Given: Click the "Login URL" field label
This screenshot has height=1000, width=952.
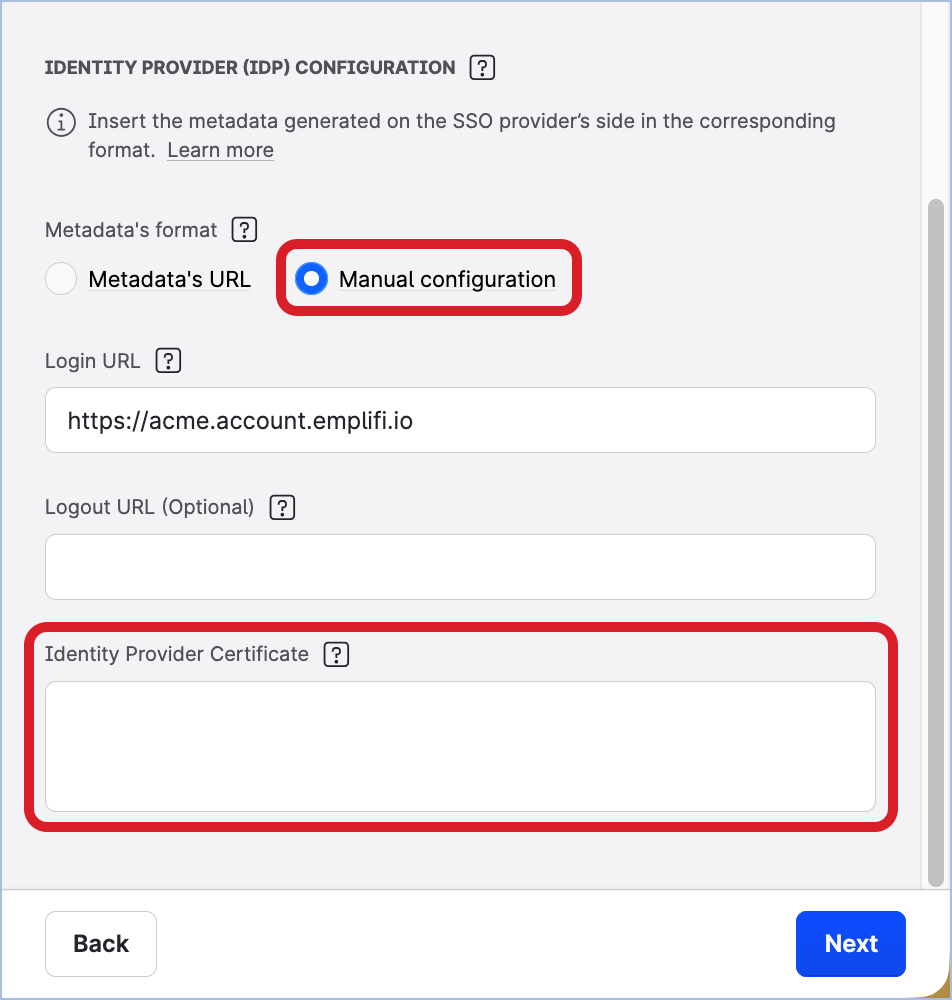Looking at the screenshot, I should click(93, 361).
